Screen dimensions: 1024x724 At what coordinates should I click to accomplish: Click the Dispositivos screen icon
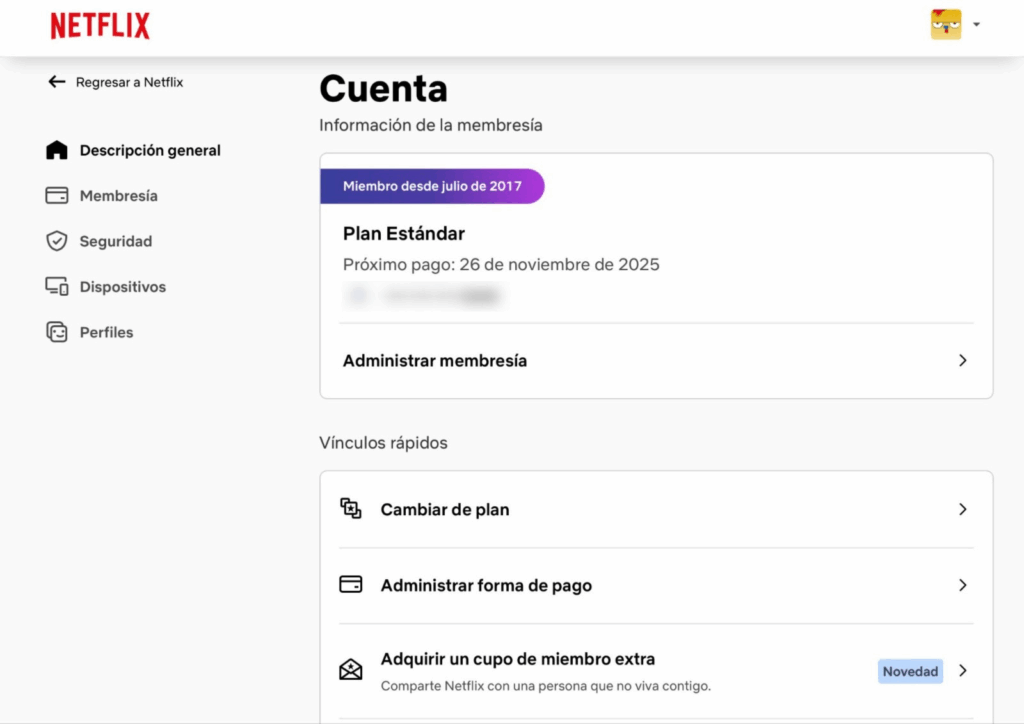(x=57, y=287)
